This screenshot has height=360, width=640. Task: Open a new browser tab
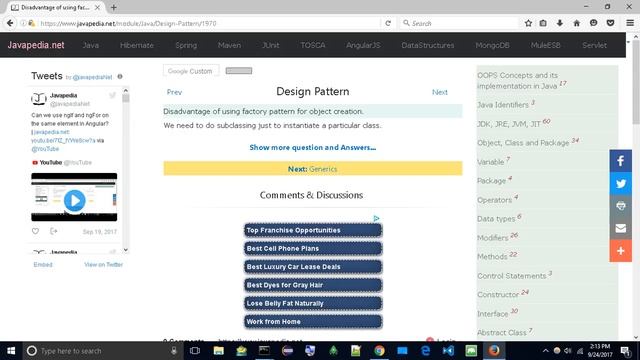click(113, 7)
